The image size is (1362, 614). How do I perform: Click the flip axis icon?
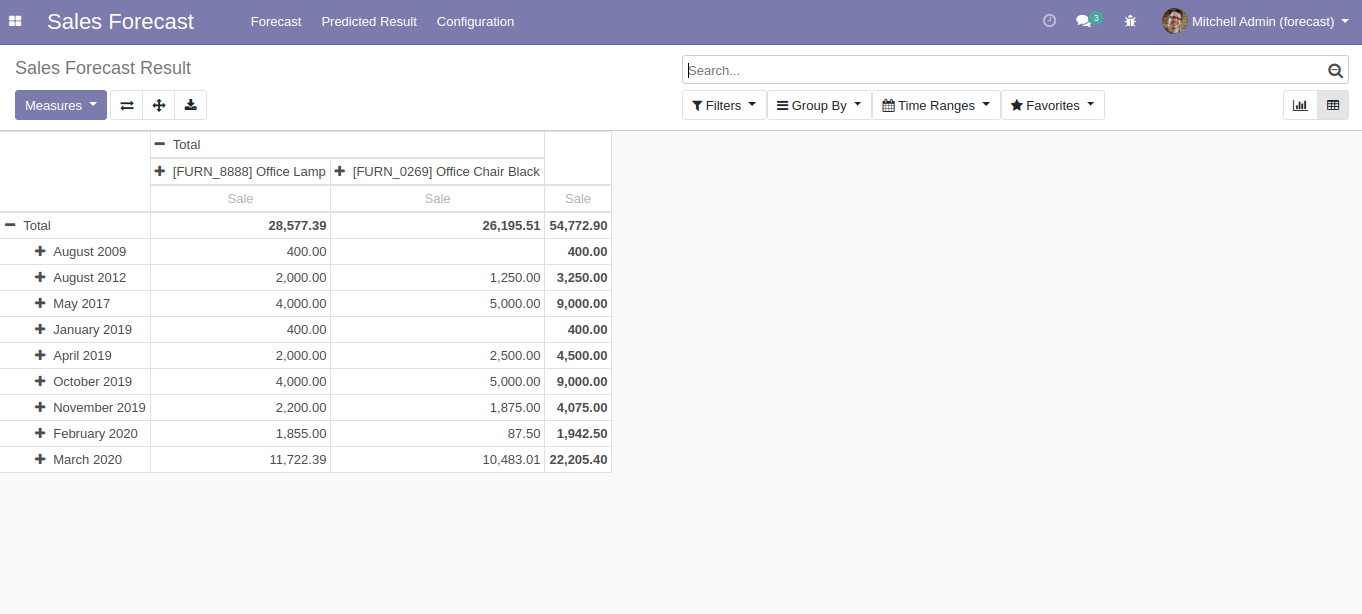coord(127,105)
